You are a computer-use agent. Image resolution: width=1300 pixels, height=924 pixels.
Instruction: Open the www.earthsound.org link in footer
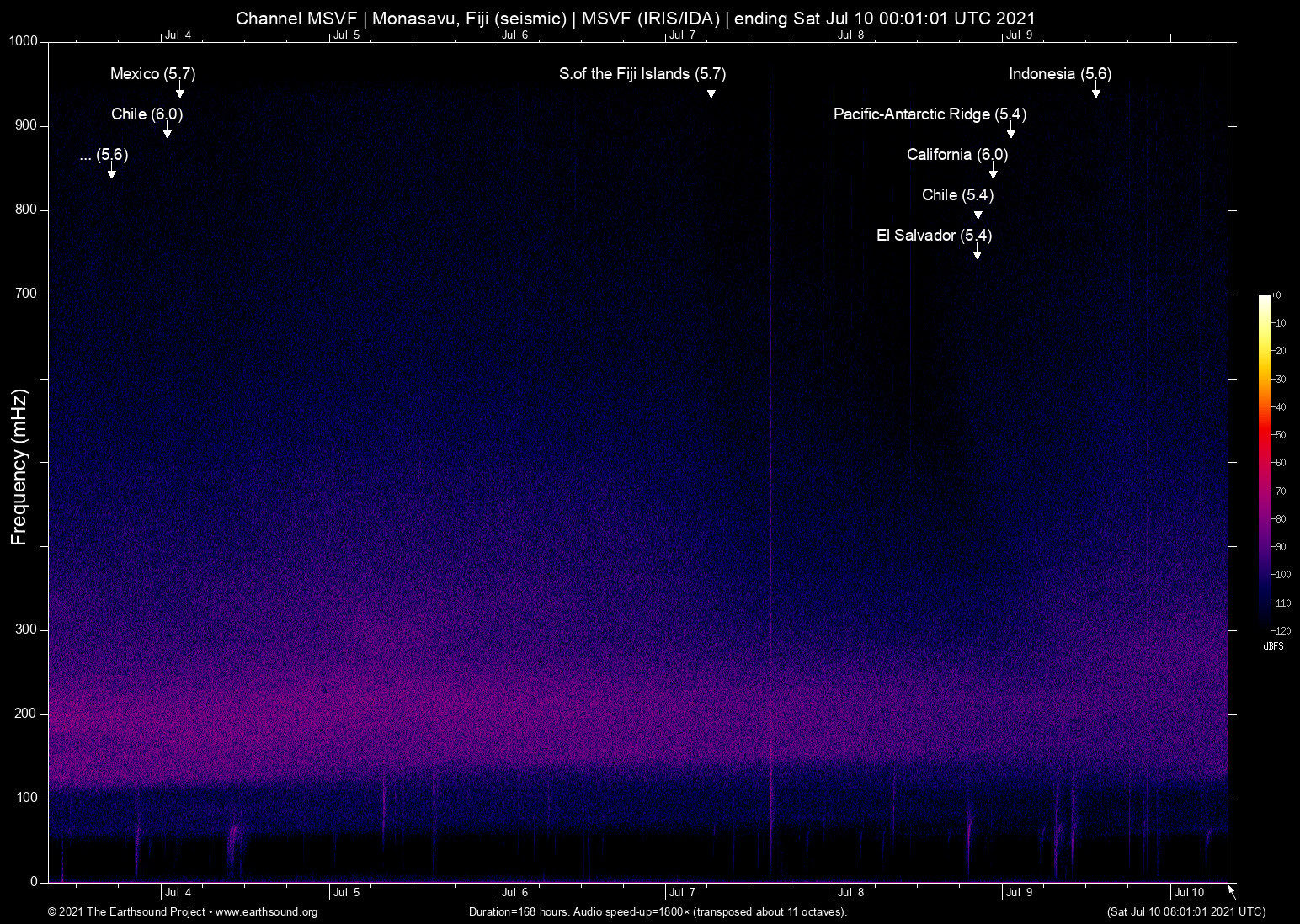tap(266, 911)
